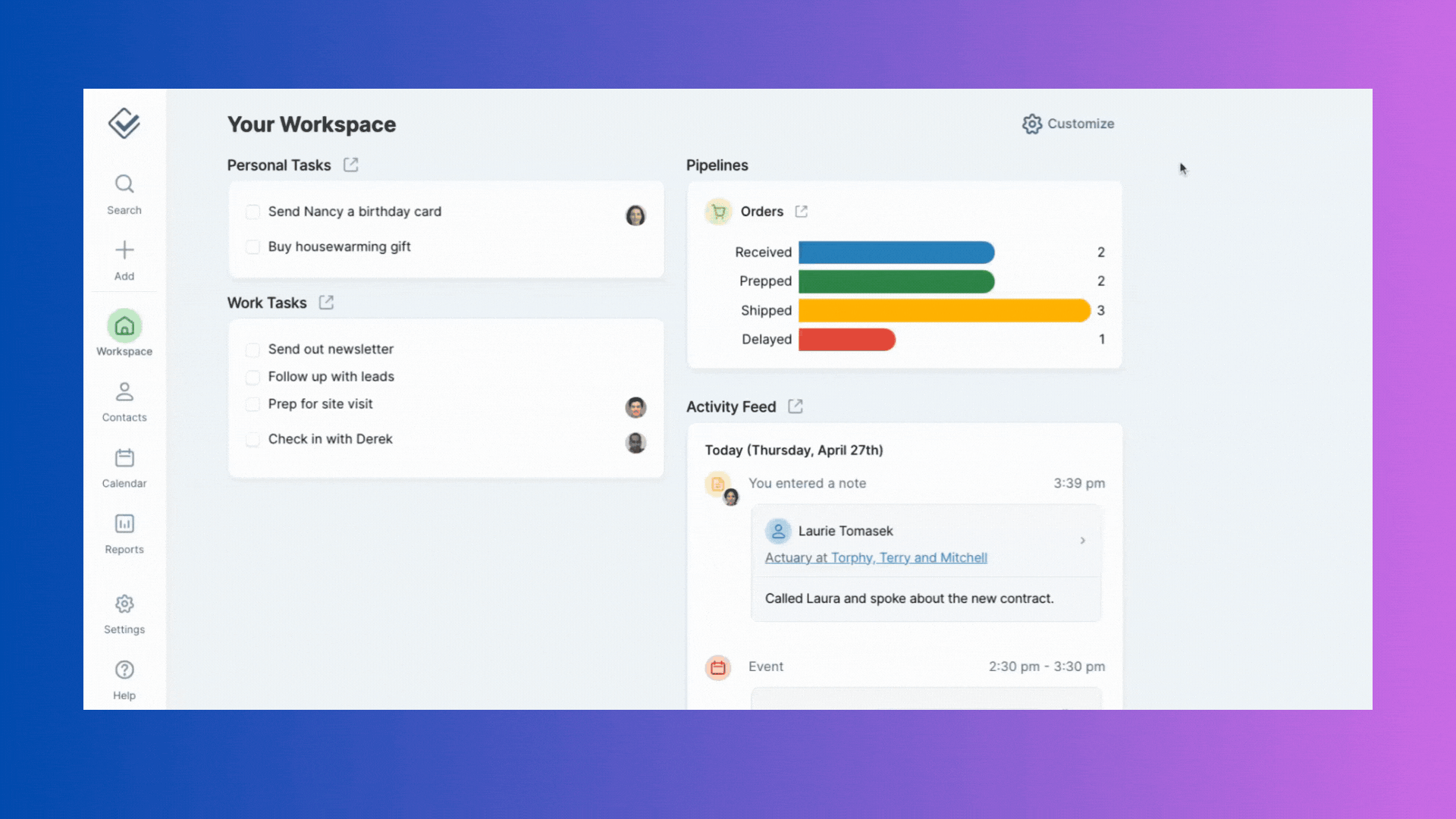Open Personal Tasks external link icon
Screen dimensions: 1456x819
coord(350,165)
